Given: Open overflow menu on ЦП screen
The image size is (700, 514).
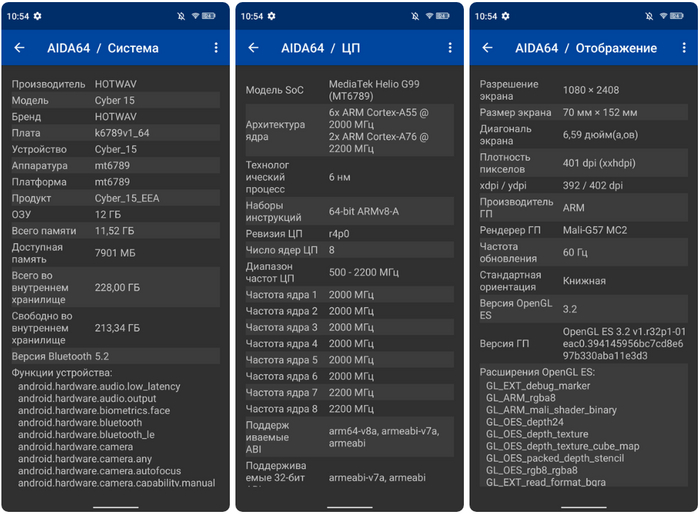Looking at the screenshot, I should coord(450,48).
